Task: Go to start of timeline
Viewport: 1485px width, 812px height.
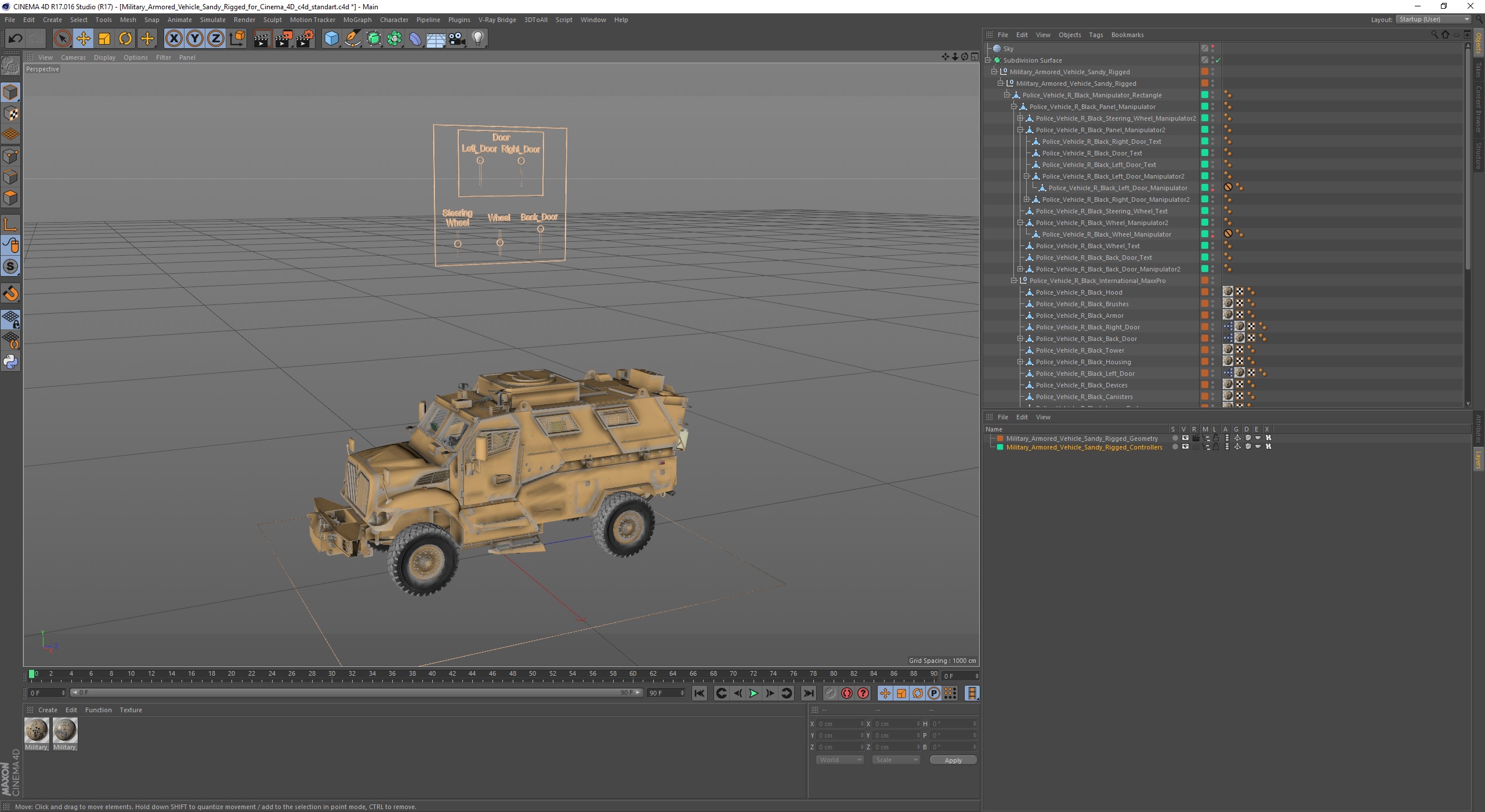Action: point(700,693)
